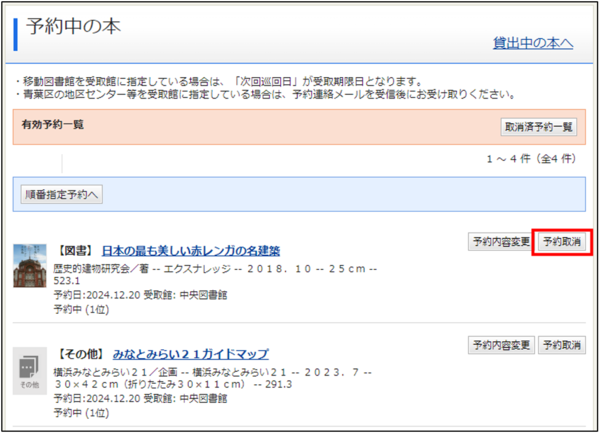Click the 歴史的建物研究会 author detail text
The width and height of the screenshot is (600, 433).
100,269
